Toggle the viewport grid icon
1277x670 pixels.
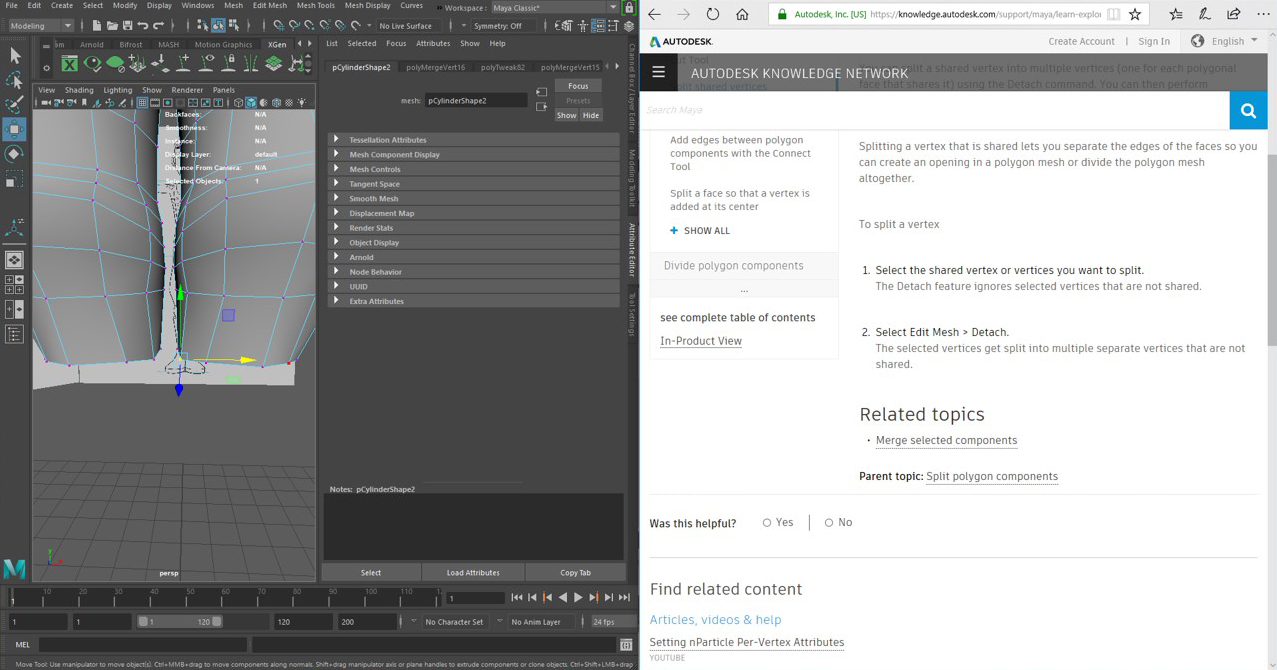pyautogui.click(x=142, y=103)
